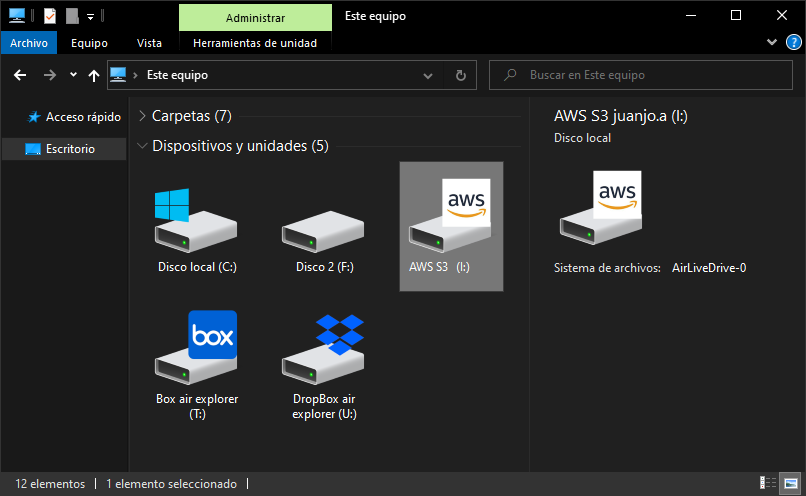Open the Disco local (C:) drive icon

(x=196, y=221)
